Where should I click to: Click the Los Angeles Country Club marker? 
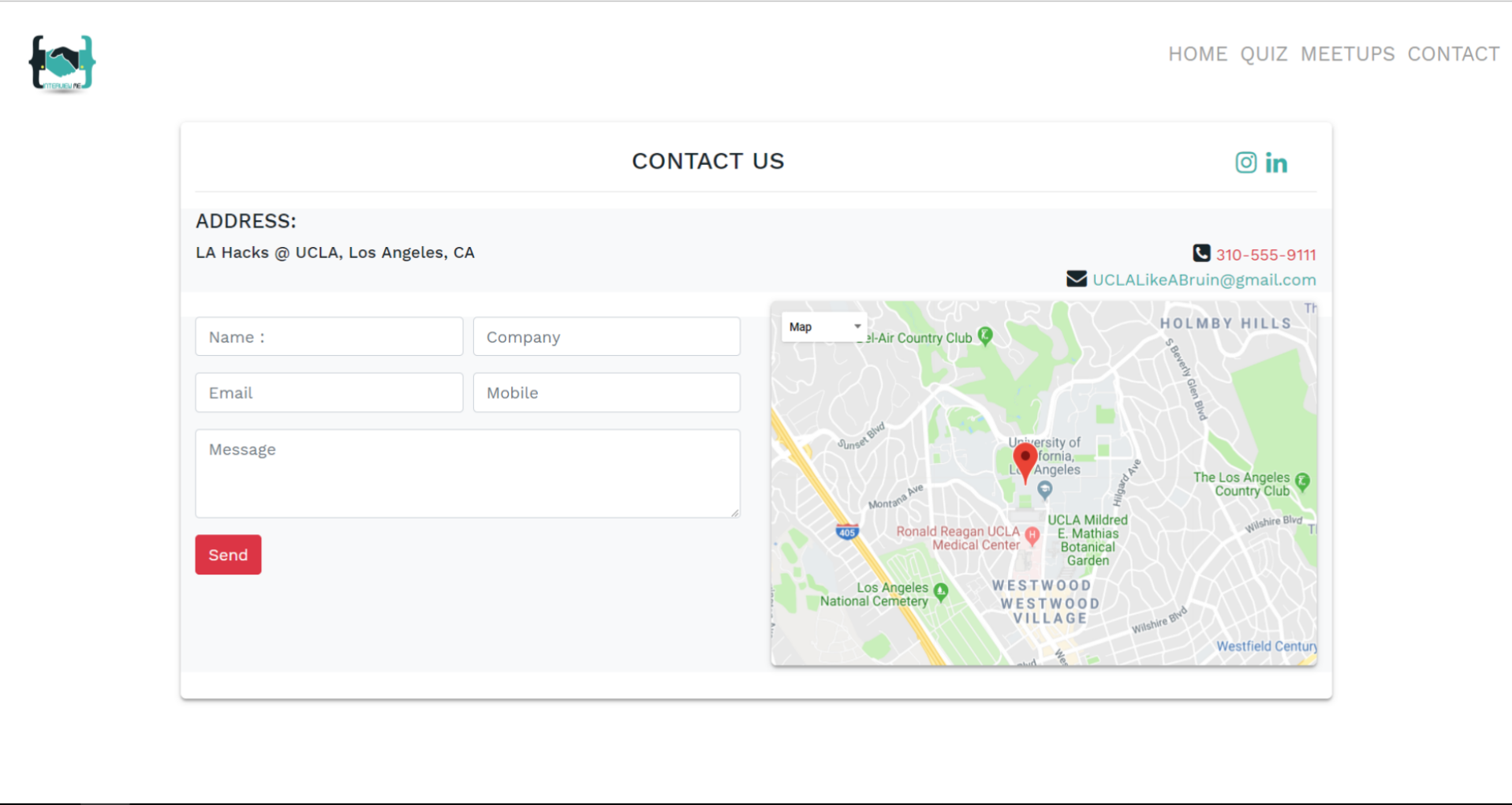point(1303,481)
